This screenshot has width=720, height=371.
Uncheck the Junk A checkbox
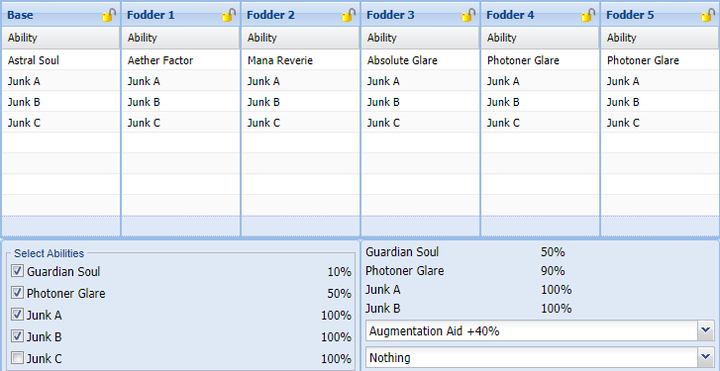coord(17,315)
